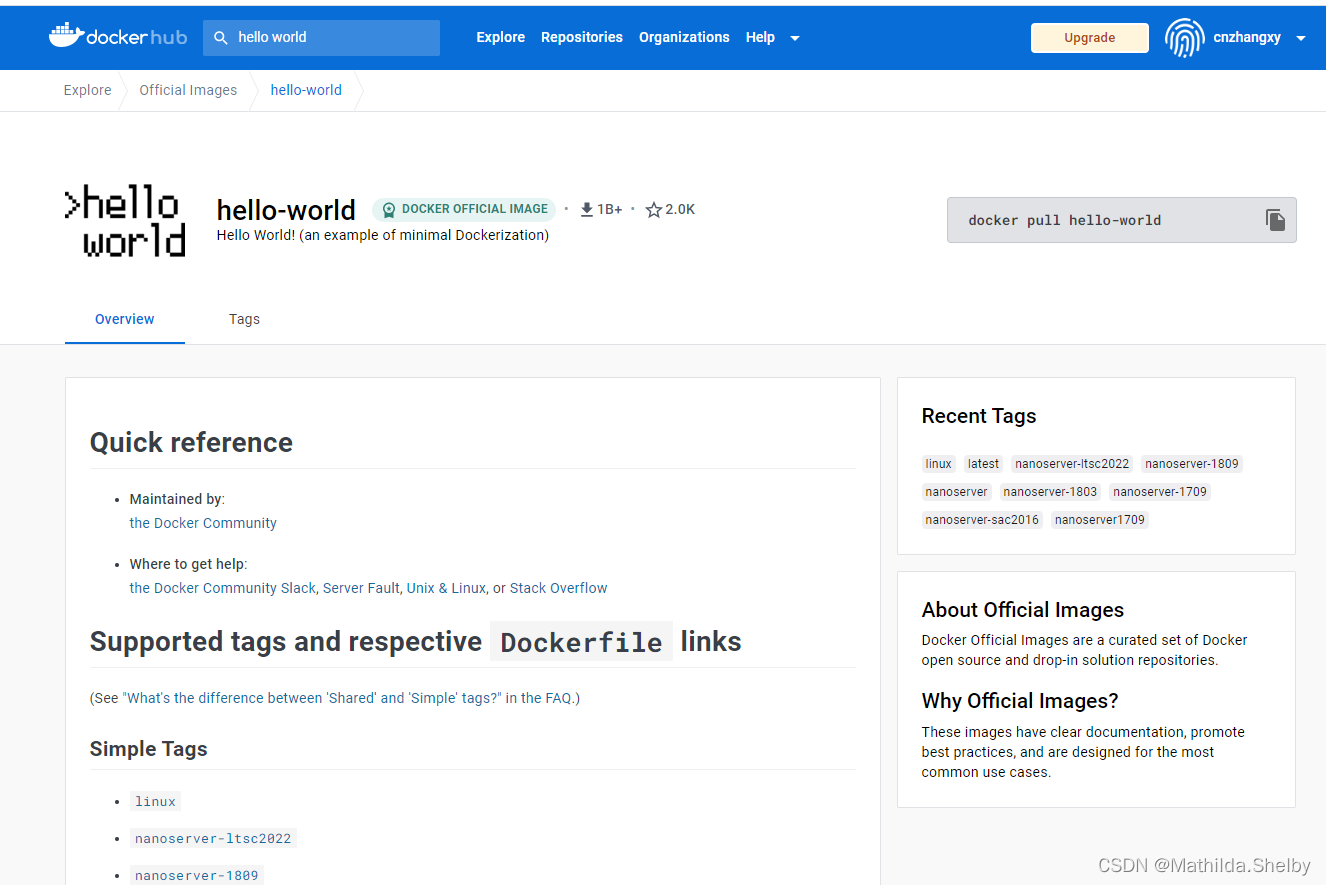This screenshot has width=1326, height=885.
Task: Click the docker pull hello-world command box
Action: [x=1122, y=220]
